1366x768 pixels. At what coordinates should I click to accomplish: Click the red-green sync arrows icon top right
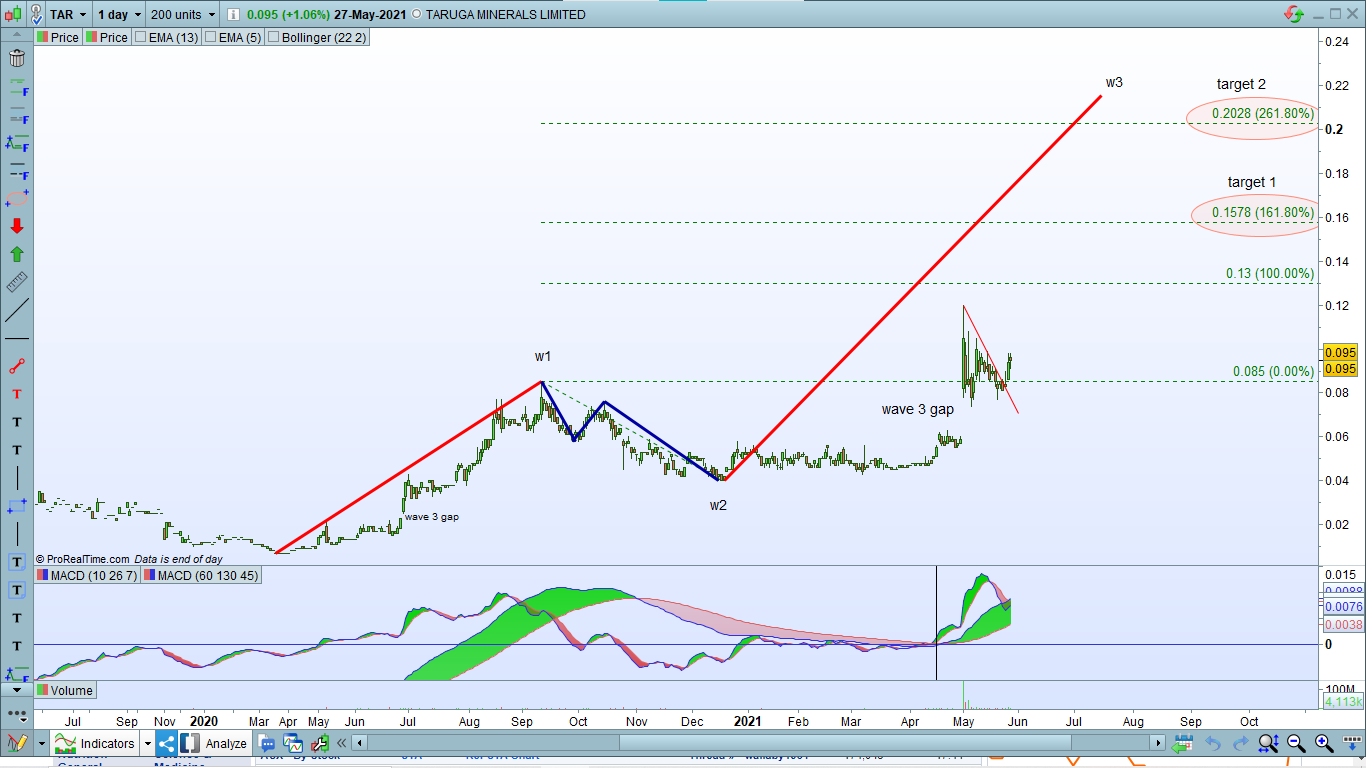tap(1294, 15)
